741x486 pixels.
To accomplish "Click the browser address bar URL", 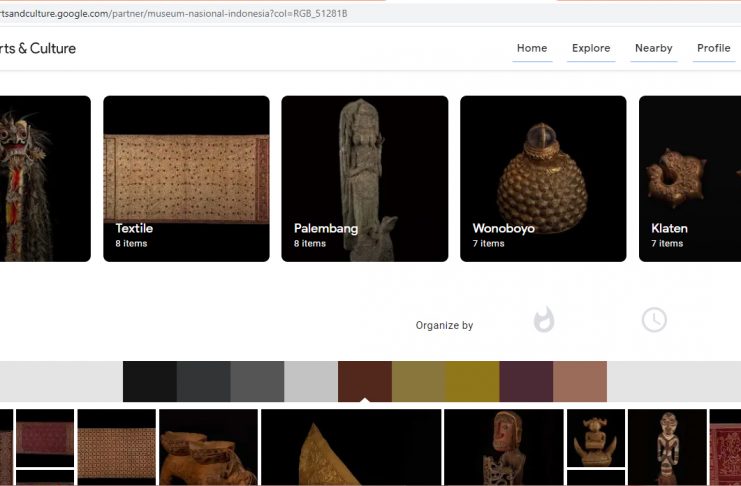I will (173, 14).
